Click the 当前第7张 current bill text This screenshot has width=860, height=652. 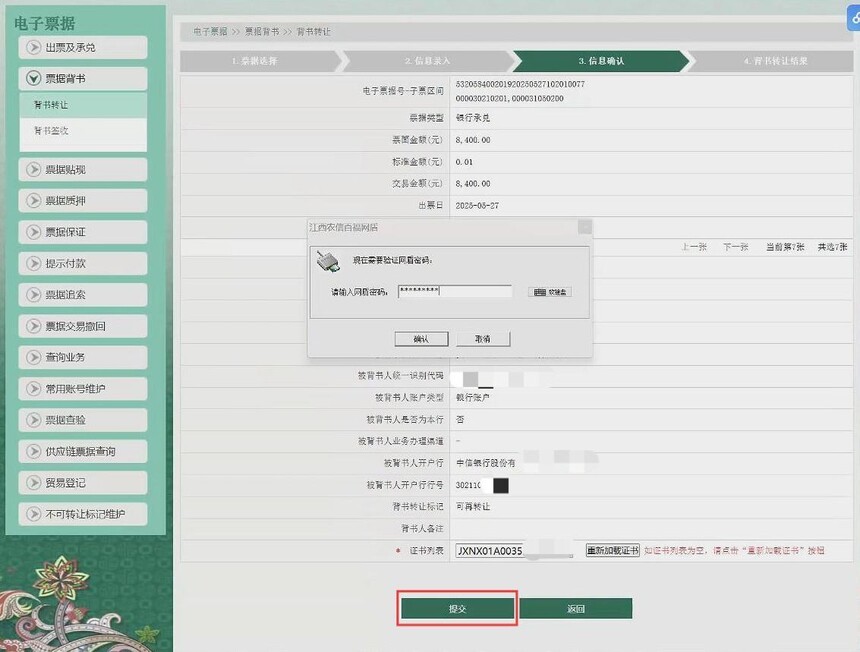click(785, 247)
